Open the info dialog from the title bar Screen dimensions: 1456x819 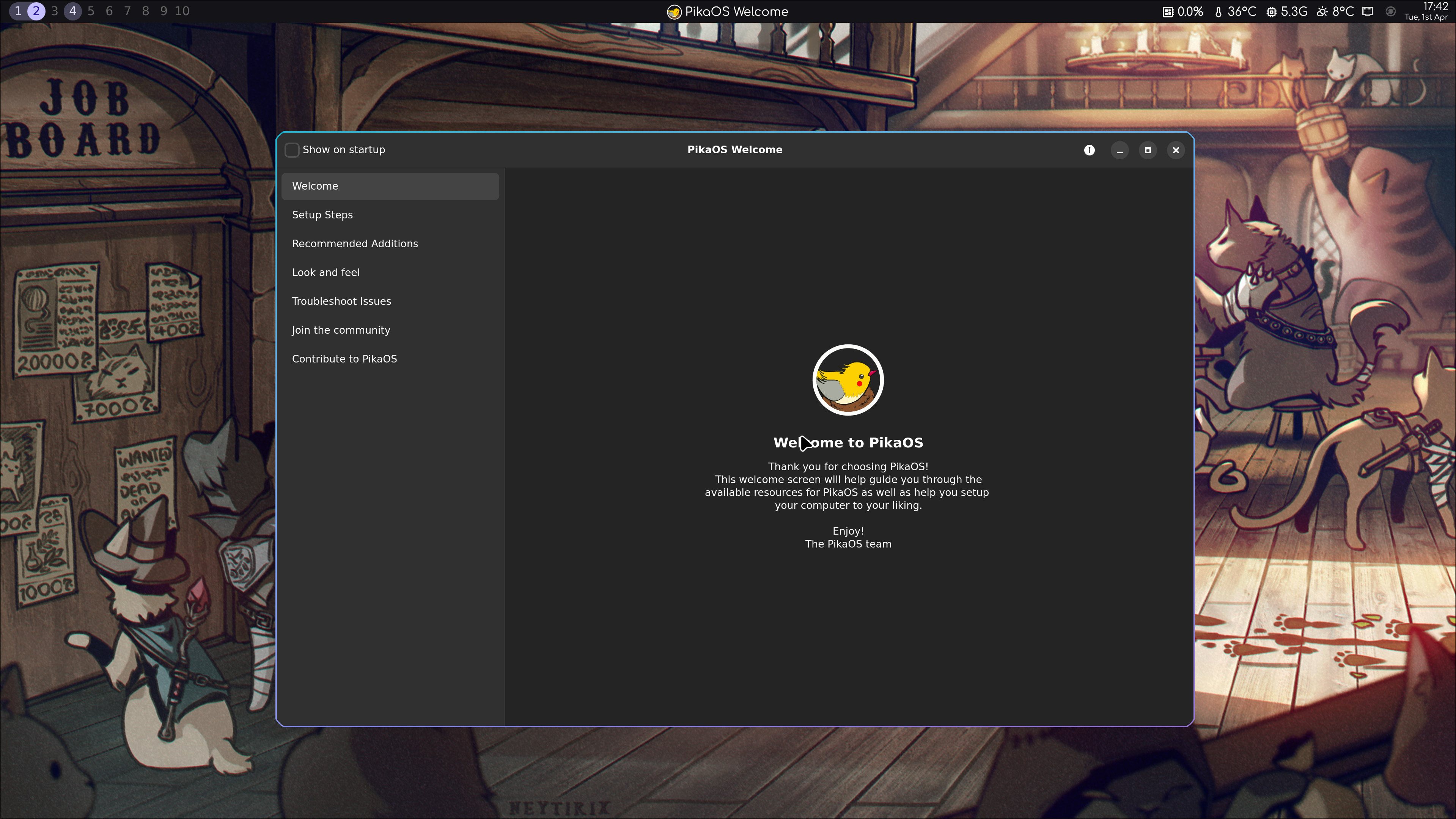1089,150
